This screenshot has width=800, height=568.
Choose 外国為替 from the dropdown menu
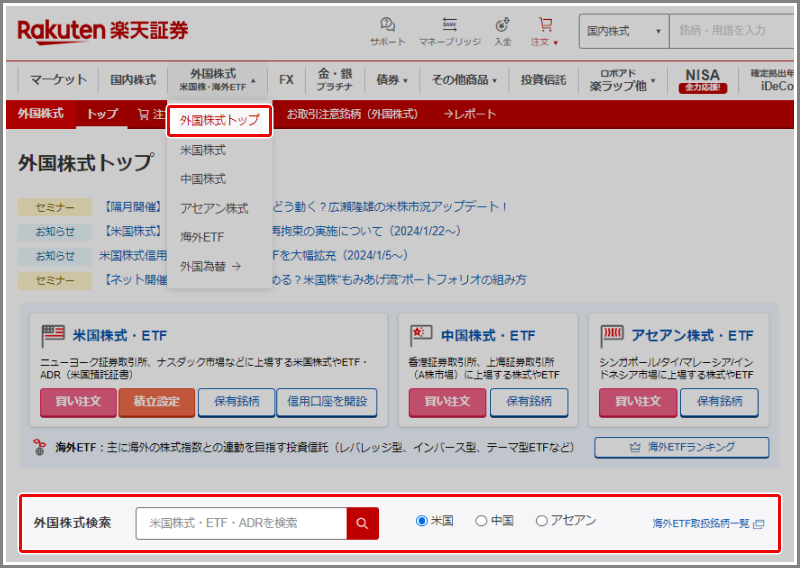tap(210, 266)
